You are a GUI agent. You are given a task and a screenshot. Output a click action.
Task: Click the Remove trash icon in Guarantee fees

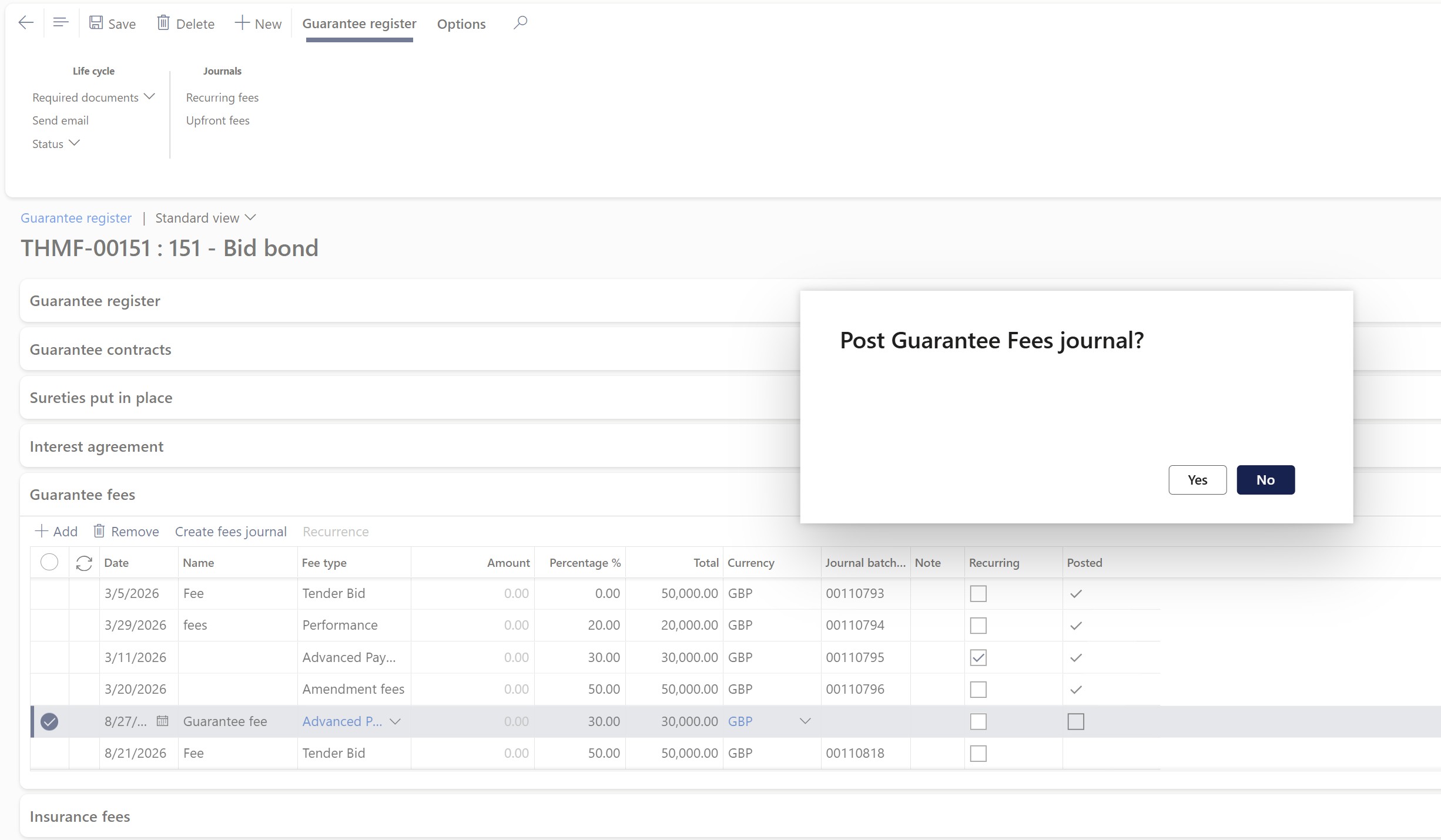pos(99,531)
